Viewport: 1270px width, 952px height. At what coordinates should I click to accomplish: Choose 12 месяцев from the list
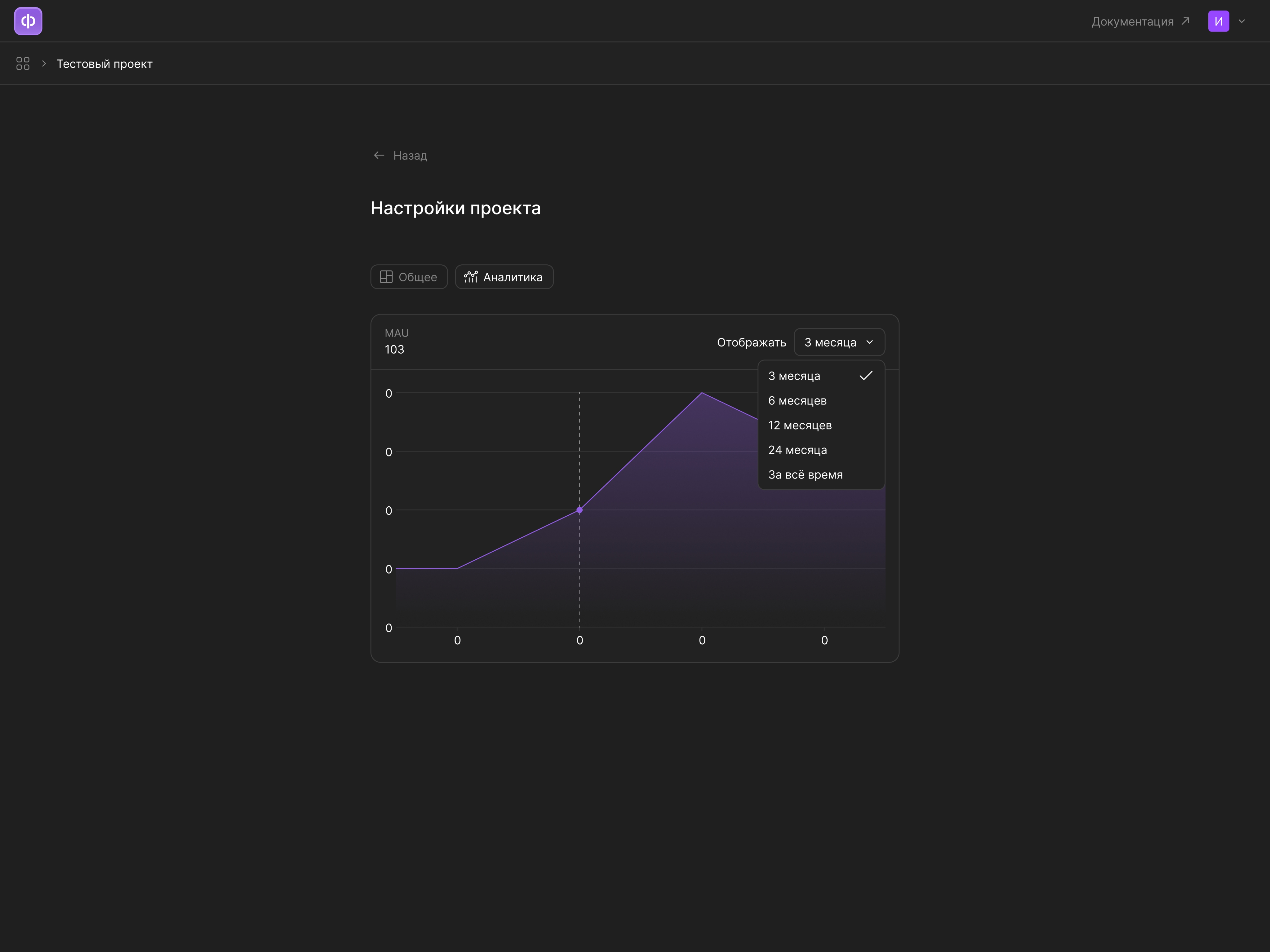pos(821,425)
